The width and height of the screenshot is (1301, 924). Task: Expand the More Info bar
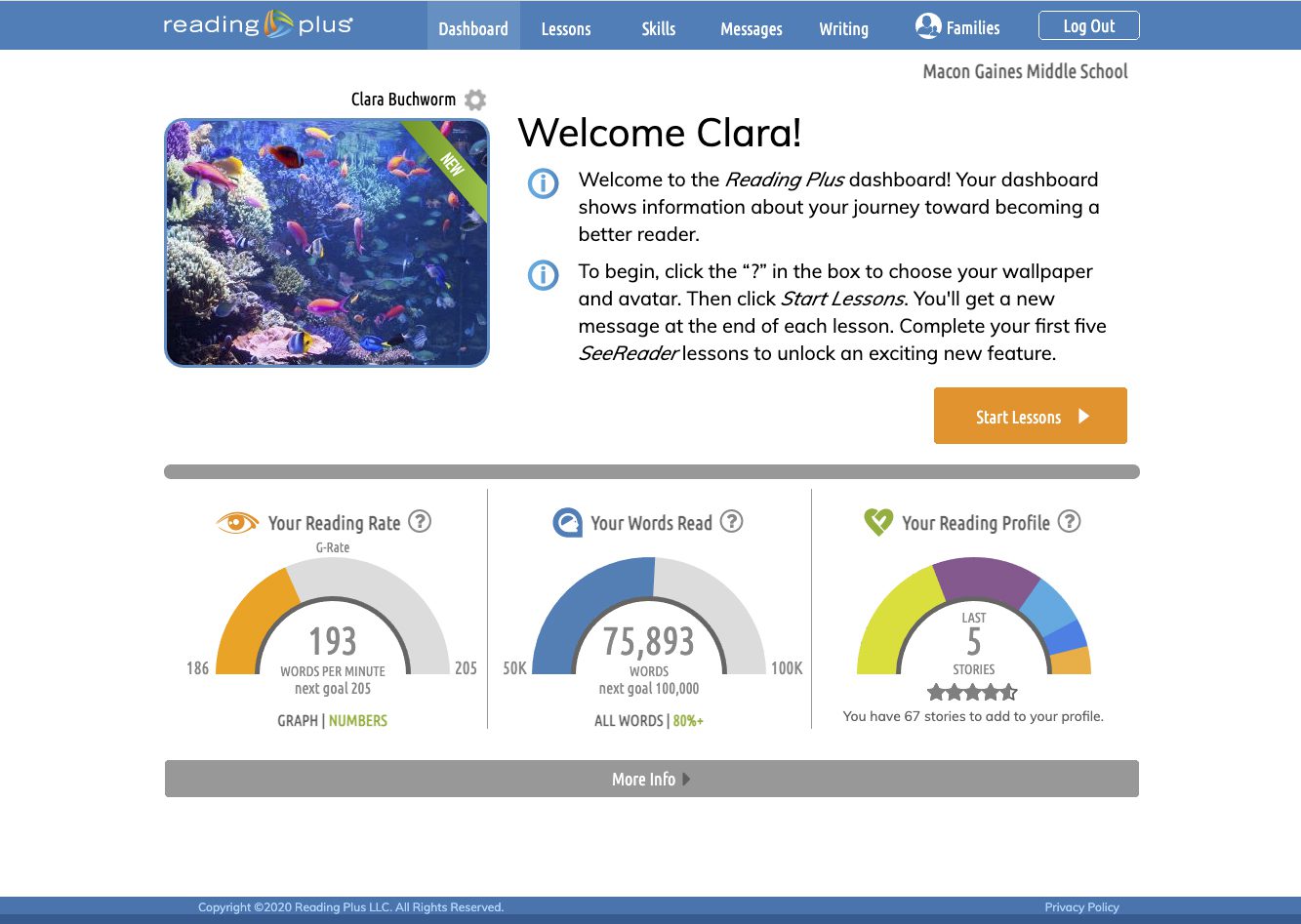point(651,779)
